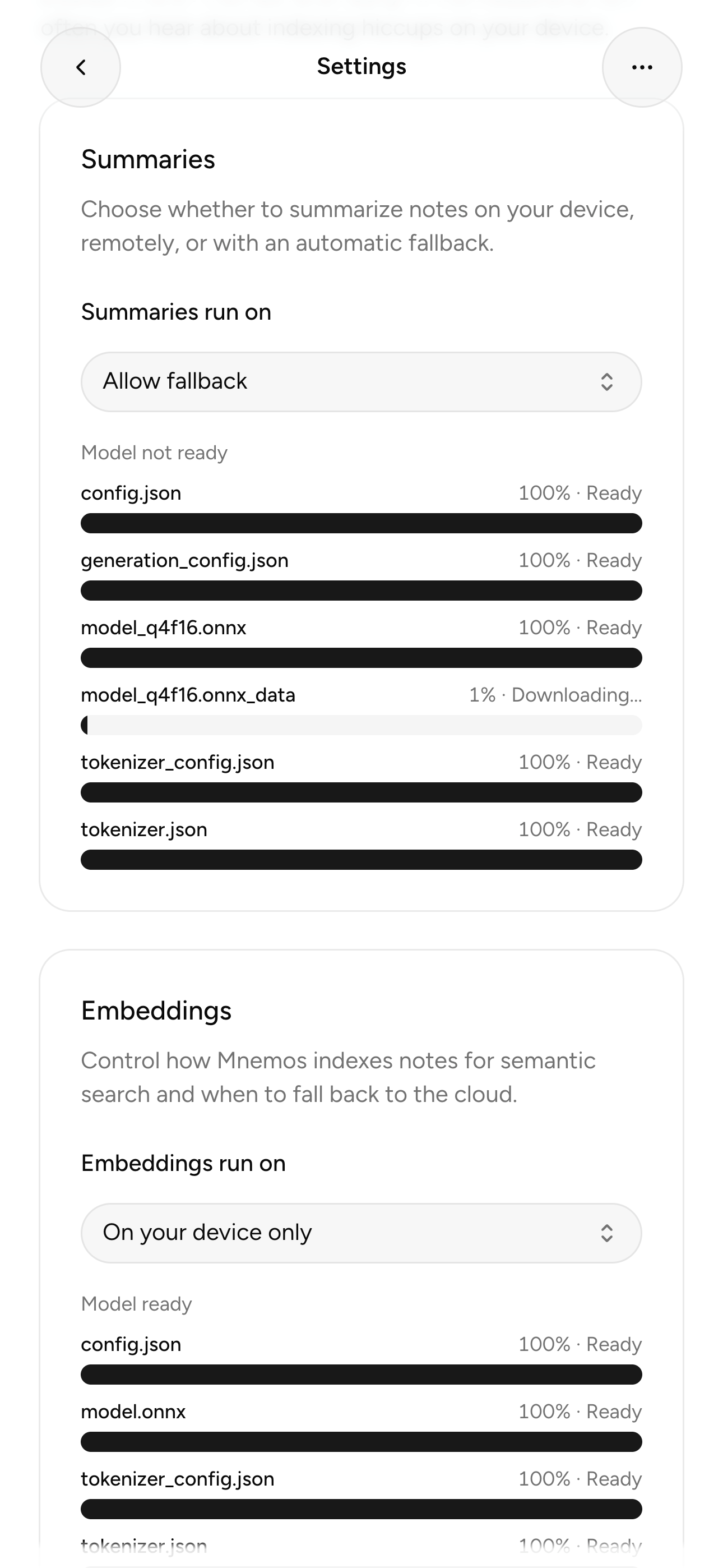Click the Embeddings section heading

[x=156, y=1011]
